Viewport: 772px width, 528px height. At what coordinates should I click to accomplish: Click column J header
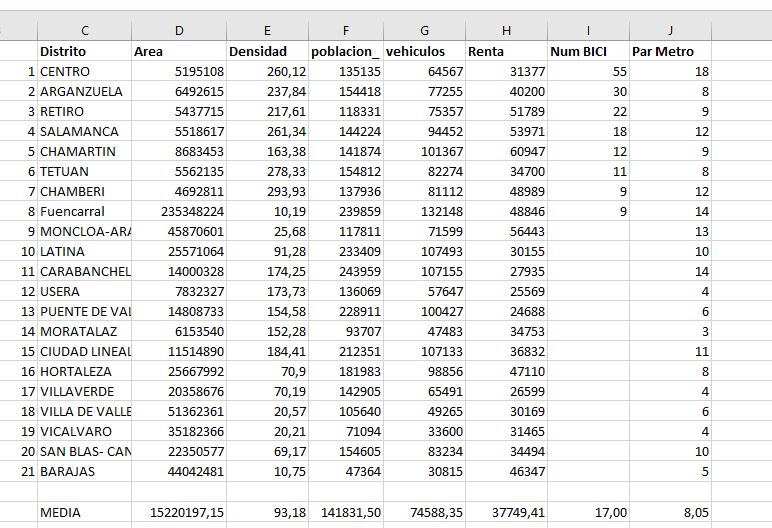pos(671,31)
